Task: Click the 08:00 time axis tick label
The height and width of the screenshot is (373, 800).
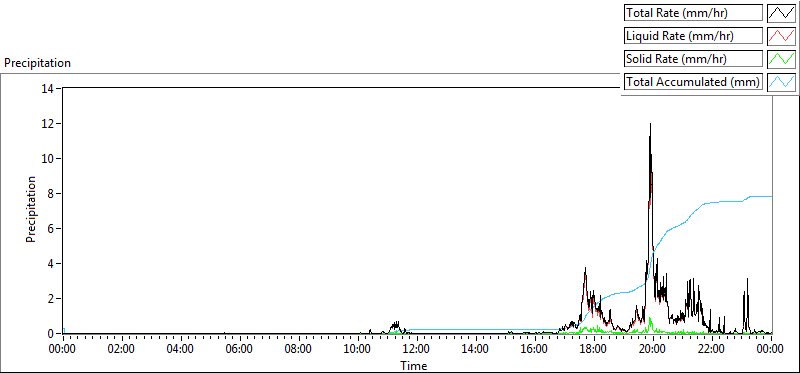Action: (x=298, y=350)
